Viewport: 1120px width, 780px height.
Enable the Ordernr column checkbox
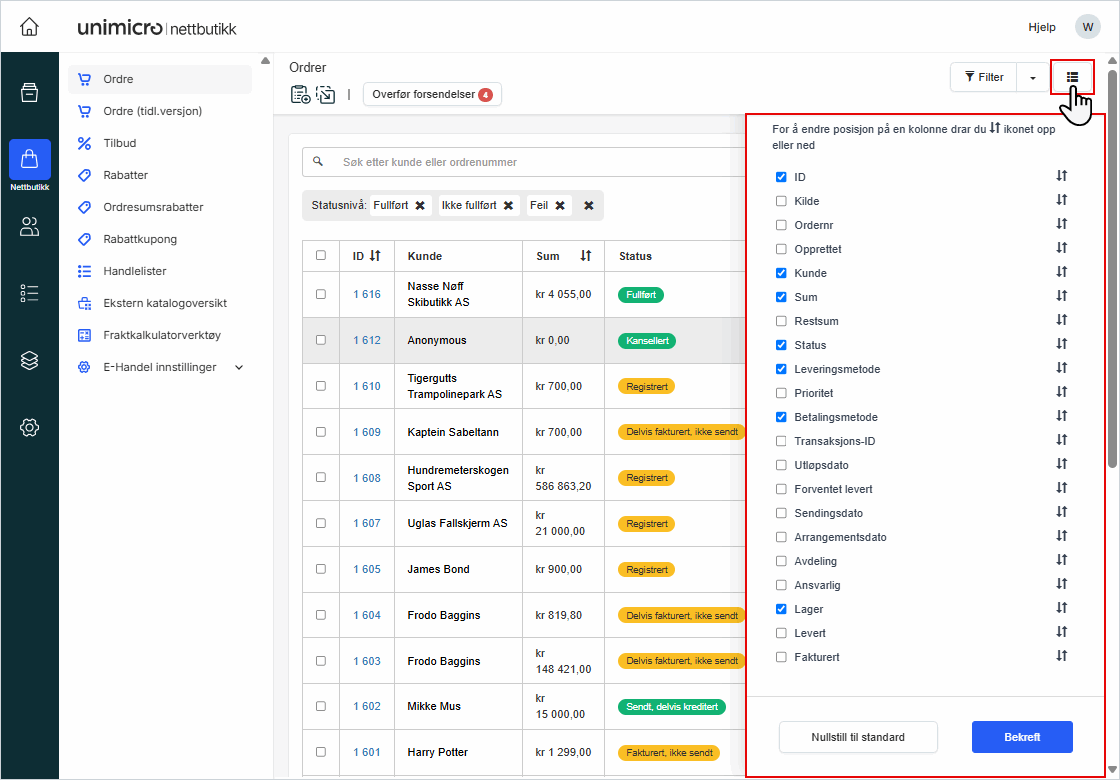click(x=781, y=225)
